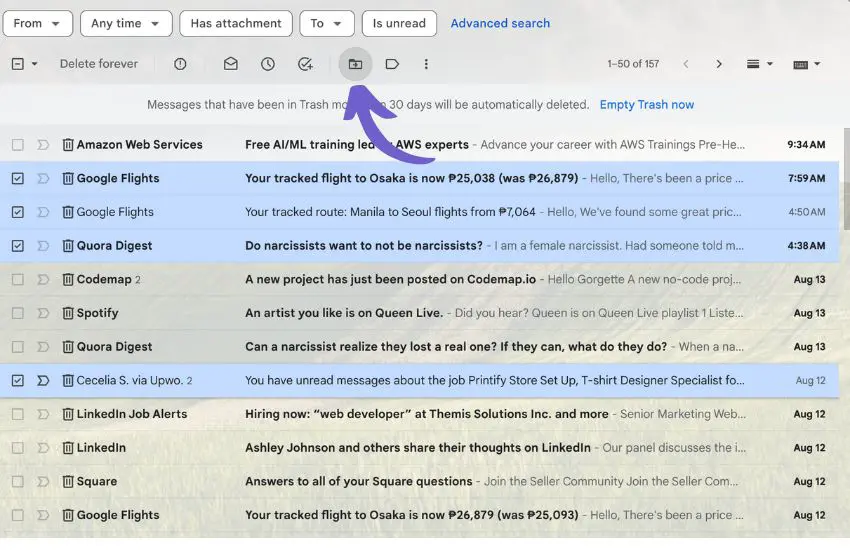Uncheck the Manila to Seoul flights email
850x550 pixels.
coord(18,212)
